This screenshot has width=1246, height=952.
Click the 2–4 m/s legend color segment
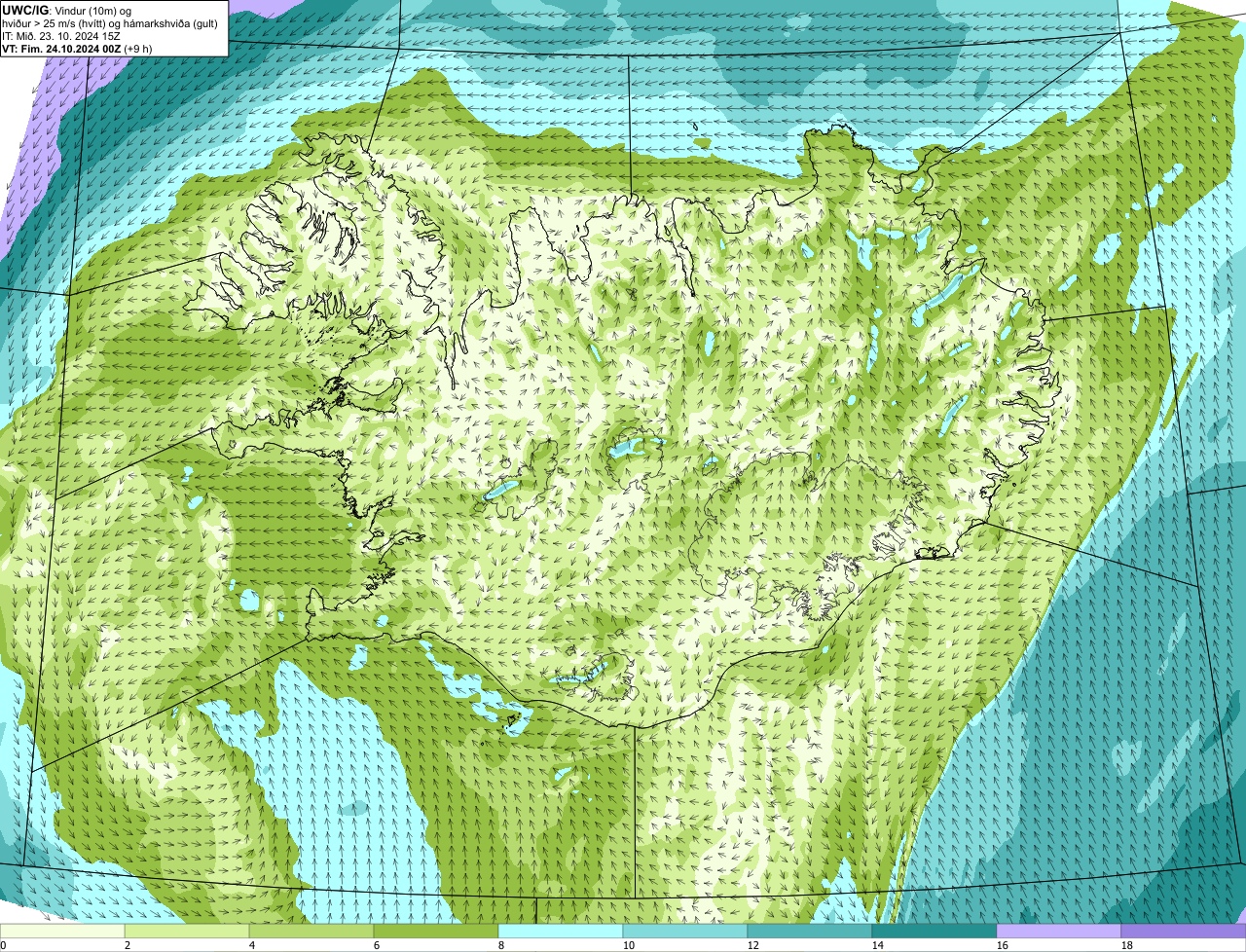187,931
